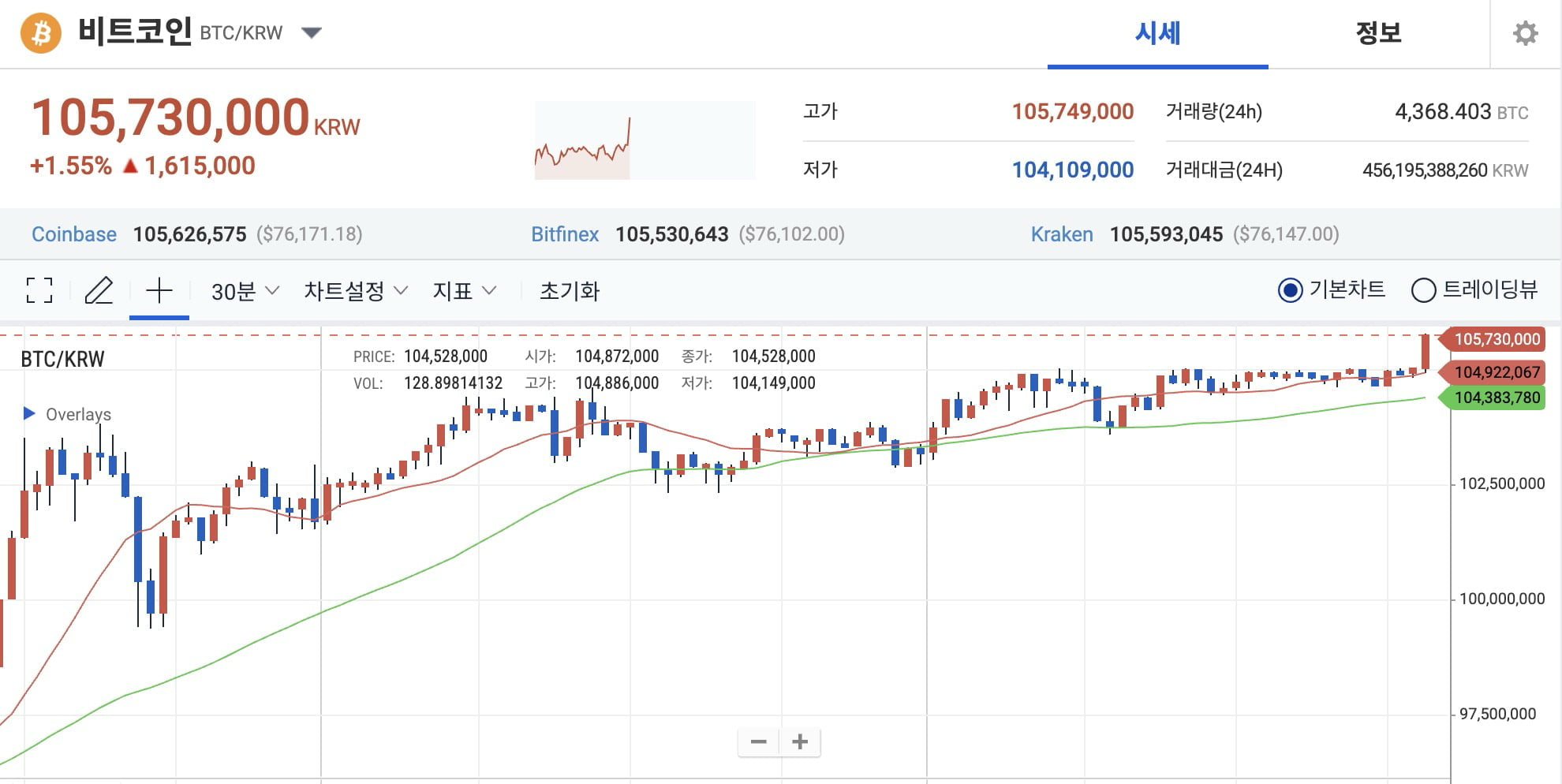Click the Coinbase price 105,626,575

tap(189, 234)
